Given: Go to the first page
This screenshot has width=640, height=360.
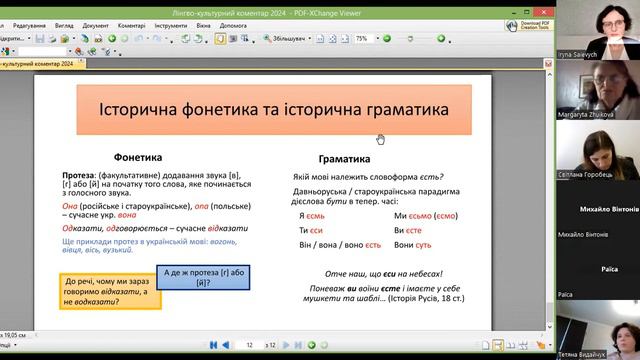Looking at the screenshot, I should point(213,345).
